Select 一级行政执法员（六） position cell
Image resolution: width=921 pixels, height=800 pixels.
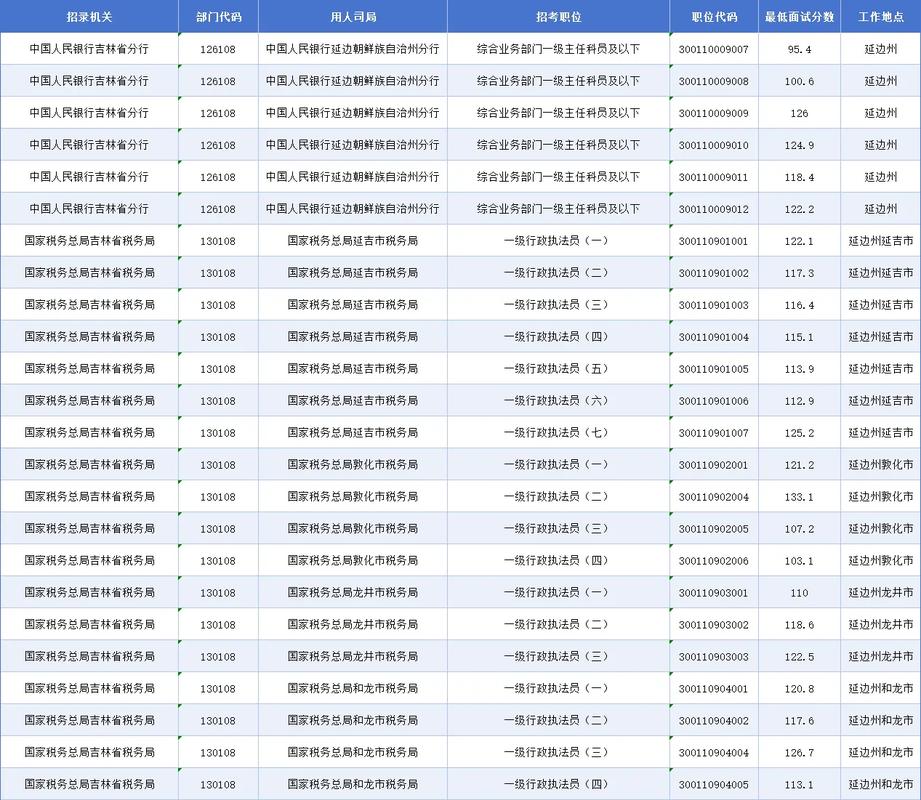pyautogui.click(x=558, y=401)
